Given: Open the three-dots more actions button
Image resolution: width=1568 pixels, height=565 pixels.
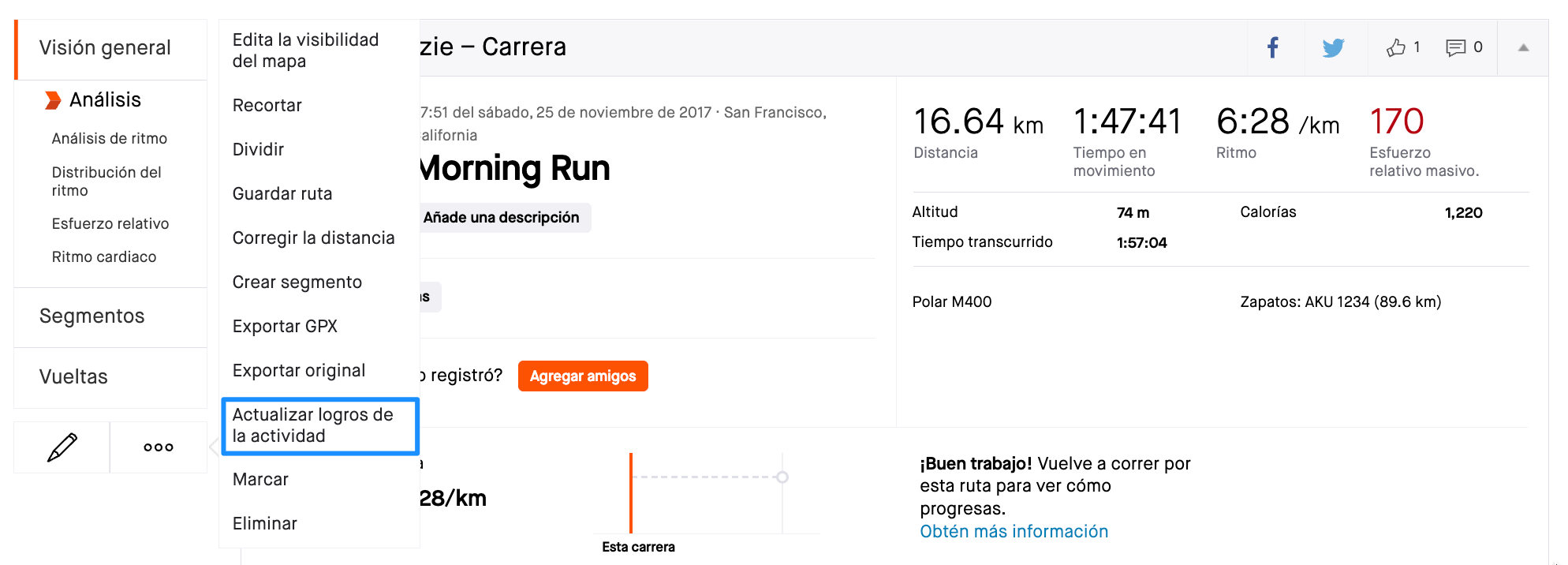Looking at the screenshot, I should coord(159,447).
